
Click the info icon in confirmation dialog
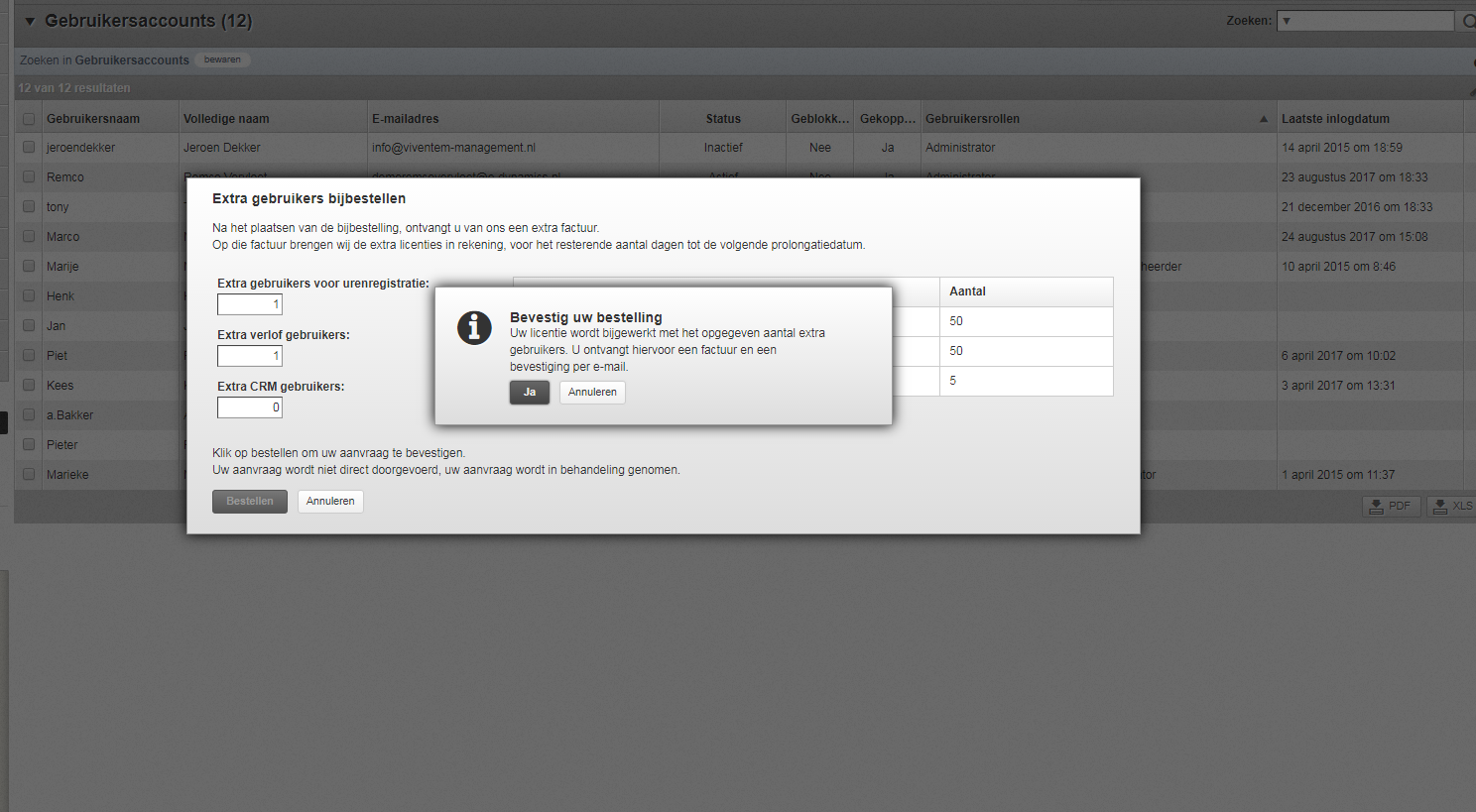pyautogui.click(x=474, y=327)
